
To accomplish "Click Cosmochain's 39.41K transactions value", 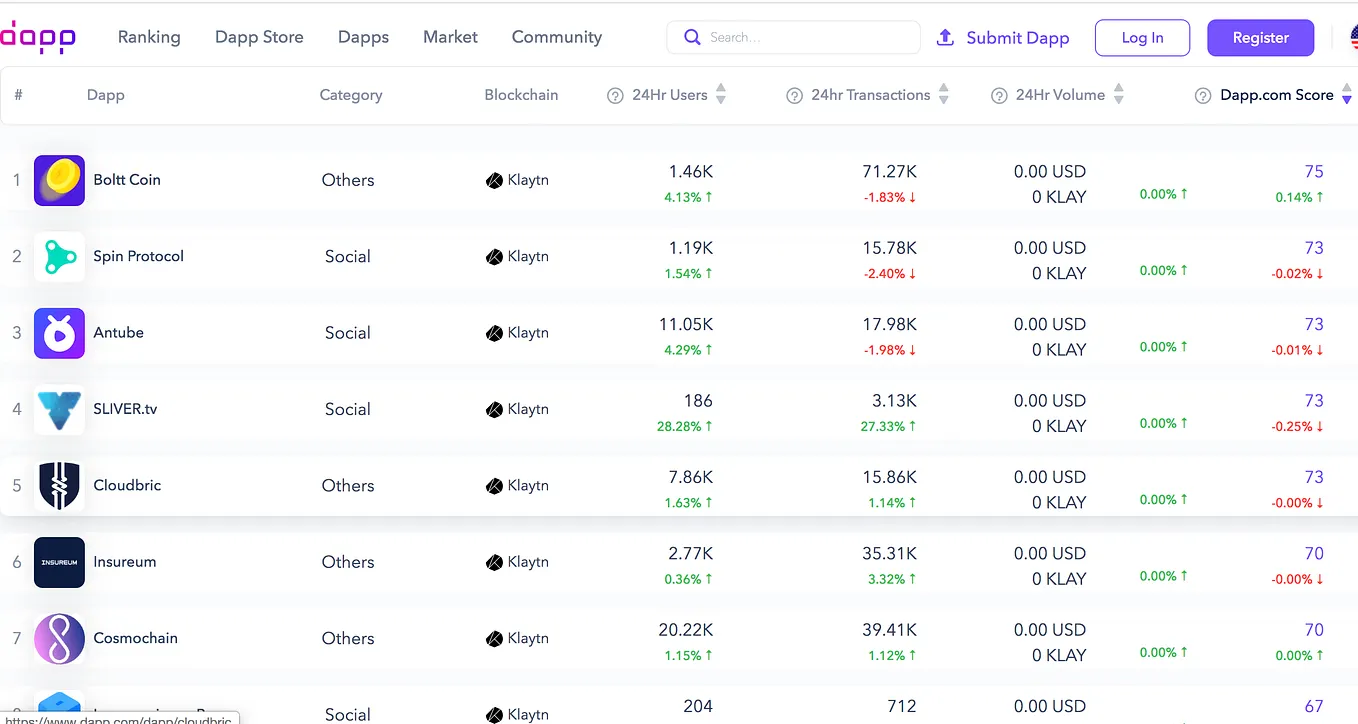I will [x=889, y=630].
